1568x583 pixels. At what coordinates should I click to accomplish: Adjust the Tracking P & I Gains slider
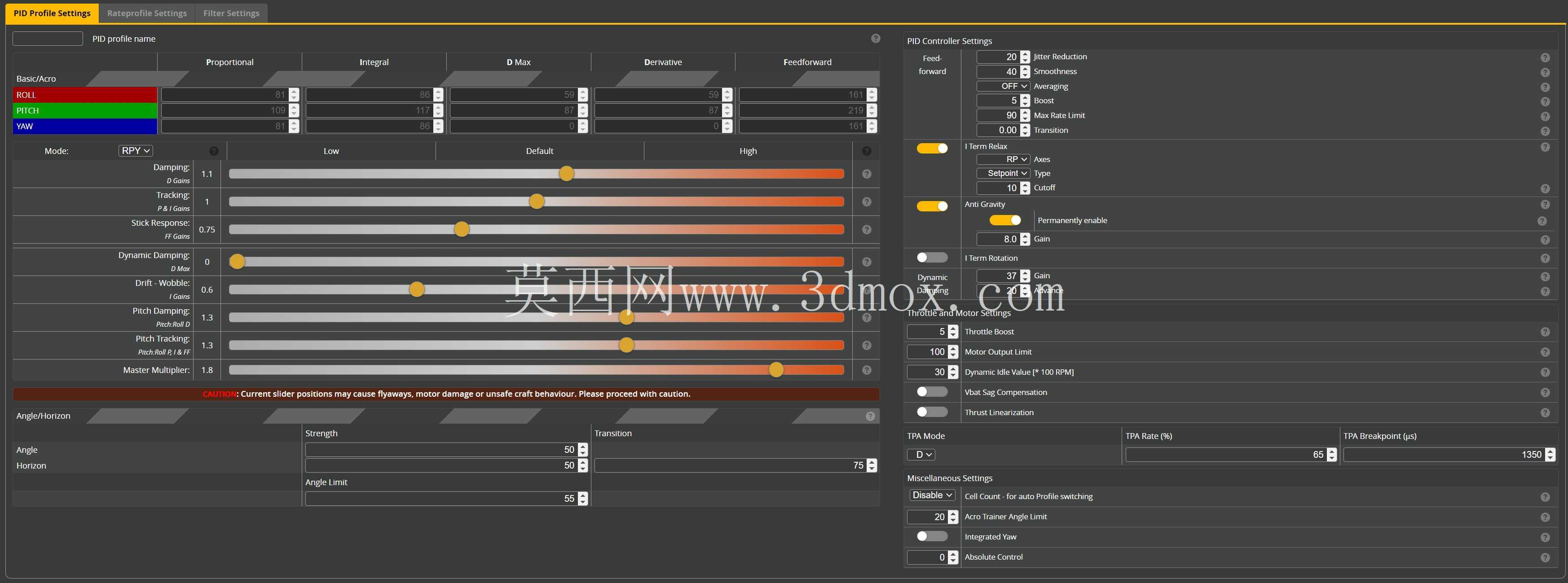(536, 202)
